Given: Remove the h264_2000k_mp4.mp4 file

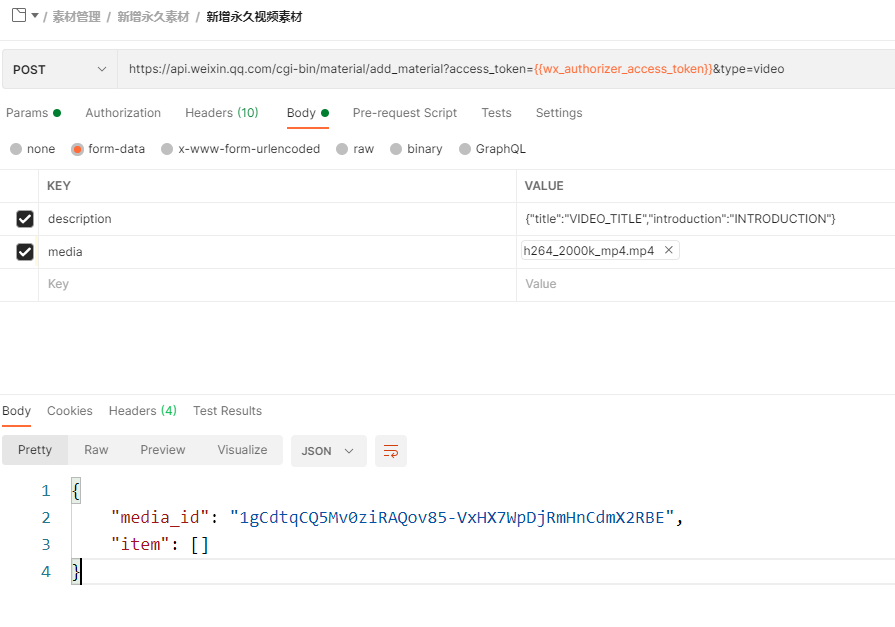Looking at the screenshot, I should point(668,250).
